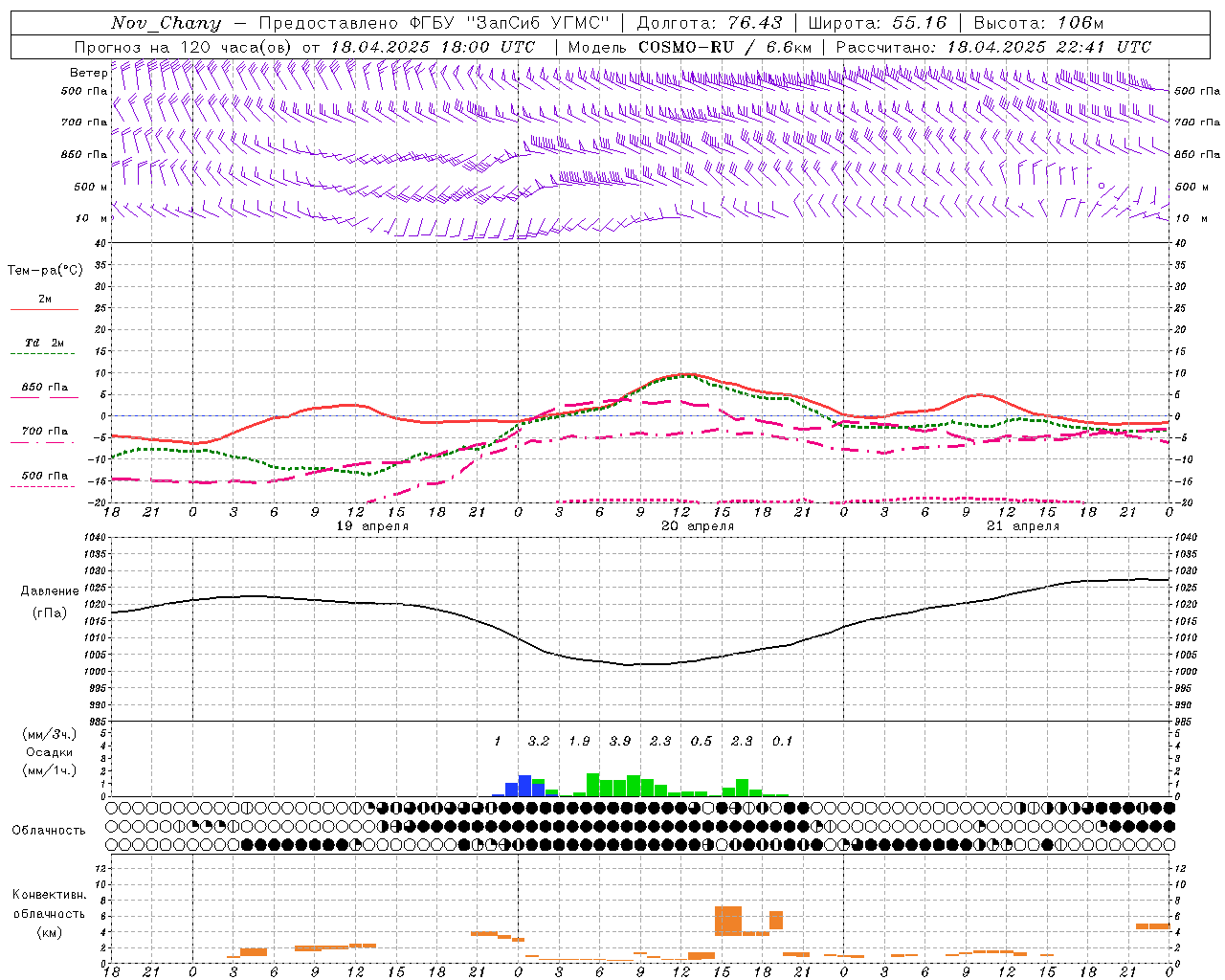Click the Давление pressure panel label
This screenshot has width=1225, height=980.
pos(50,591)
